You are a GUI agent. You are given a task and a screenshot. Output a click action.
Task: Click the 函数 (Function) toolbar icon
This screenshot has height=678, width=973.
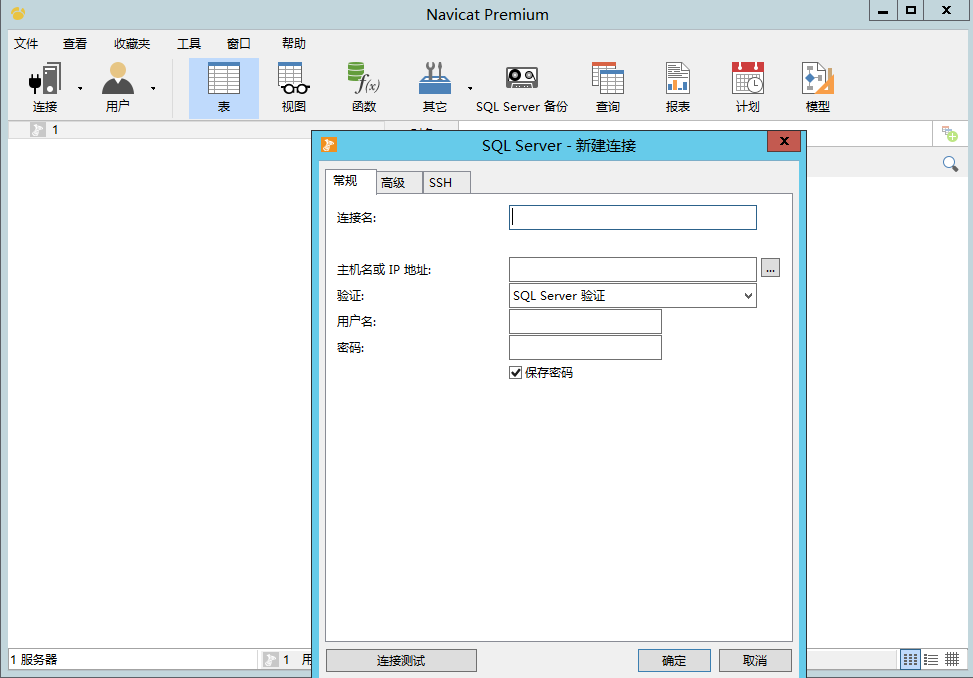363,87
